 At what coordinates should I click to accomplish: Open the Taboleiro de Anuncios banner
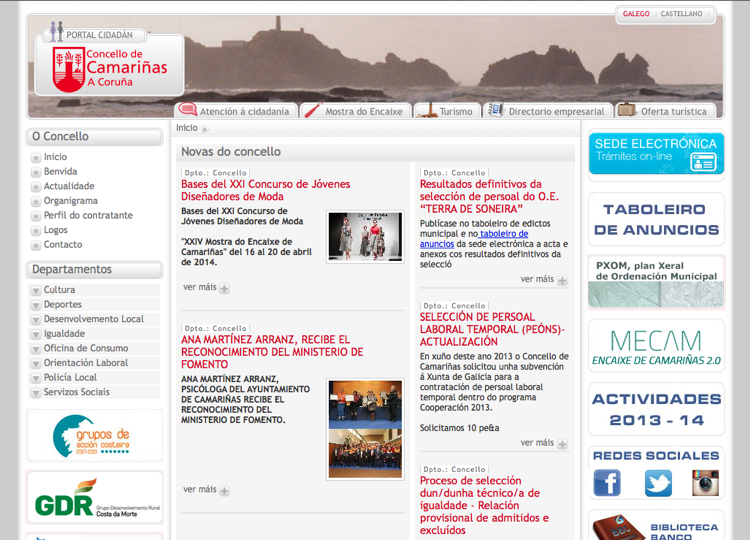click(656, 220)
